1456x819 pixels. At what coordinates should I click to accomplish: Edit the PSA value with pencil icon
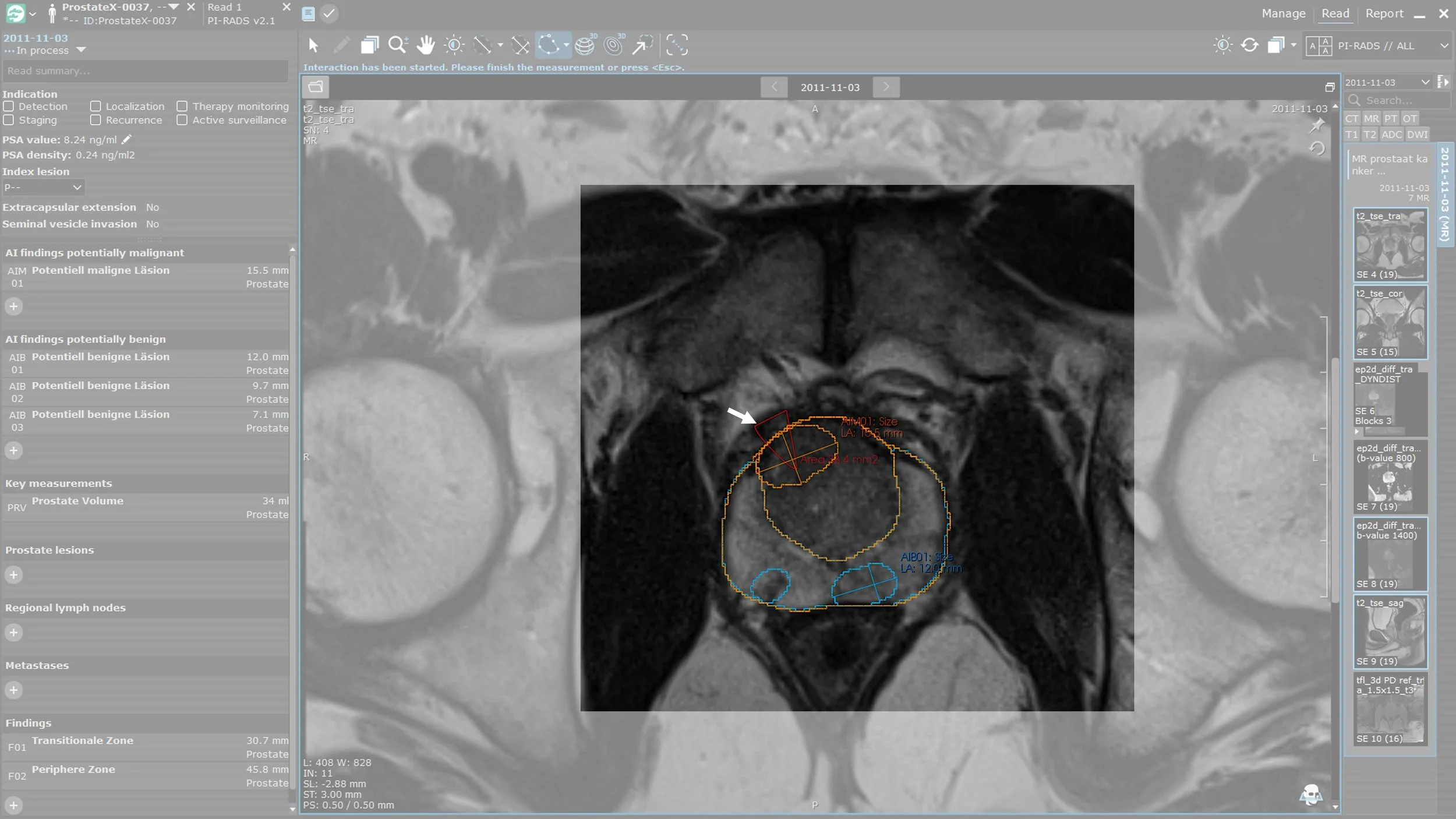(127, 139)
